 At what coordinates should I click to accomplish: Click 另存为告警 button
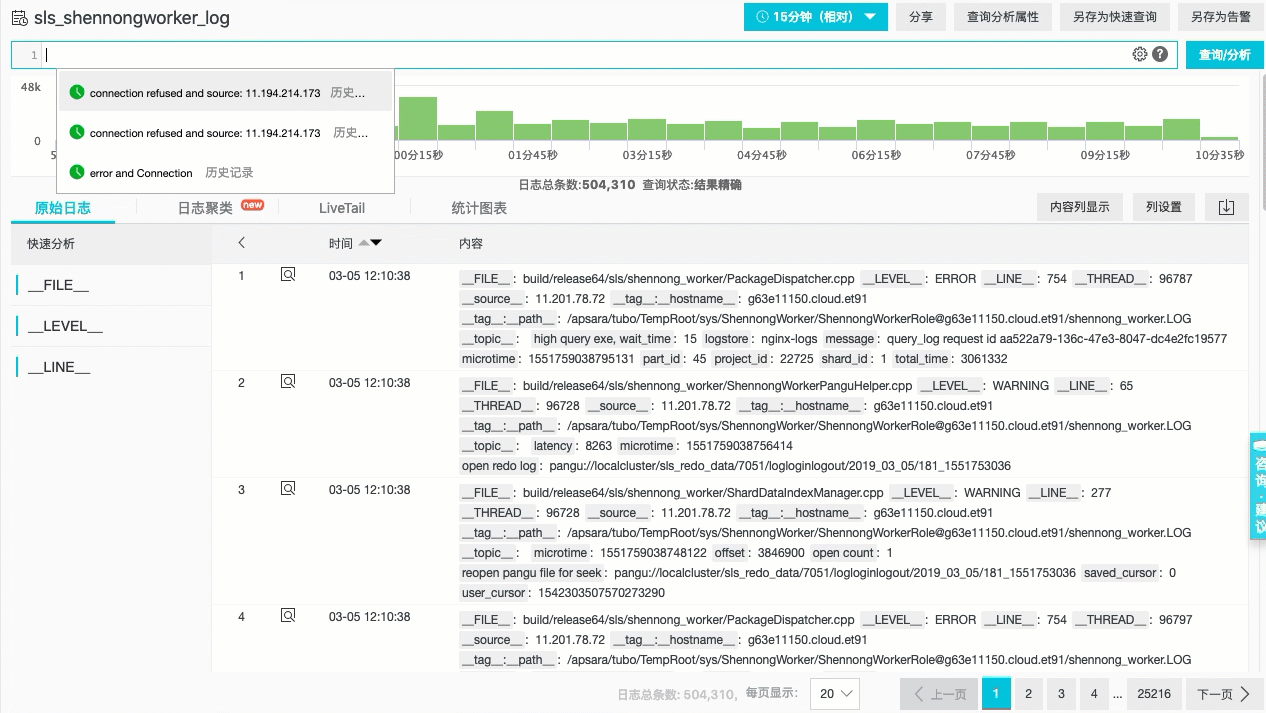(x=1221, y=17)
